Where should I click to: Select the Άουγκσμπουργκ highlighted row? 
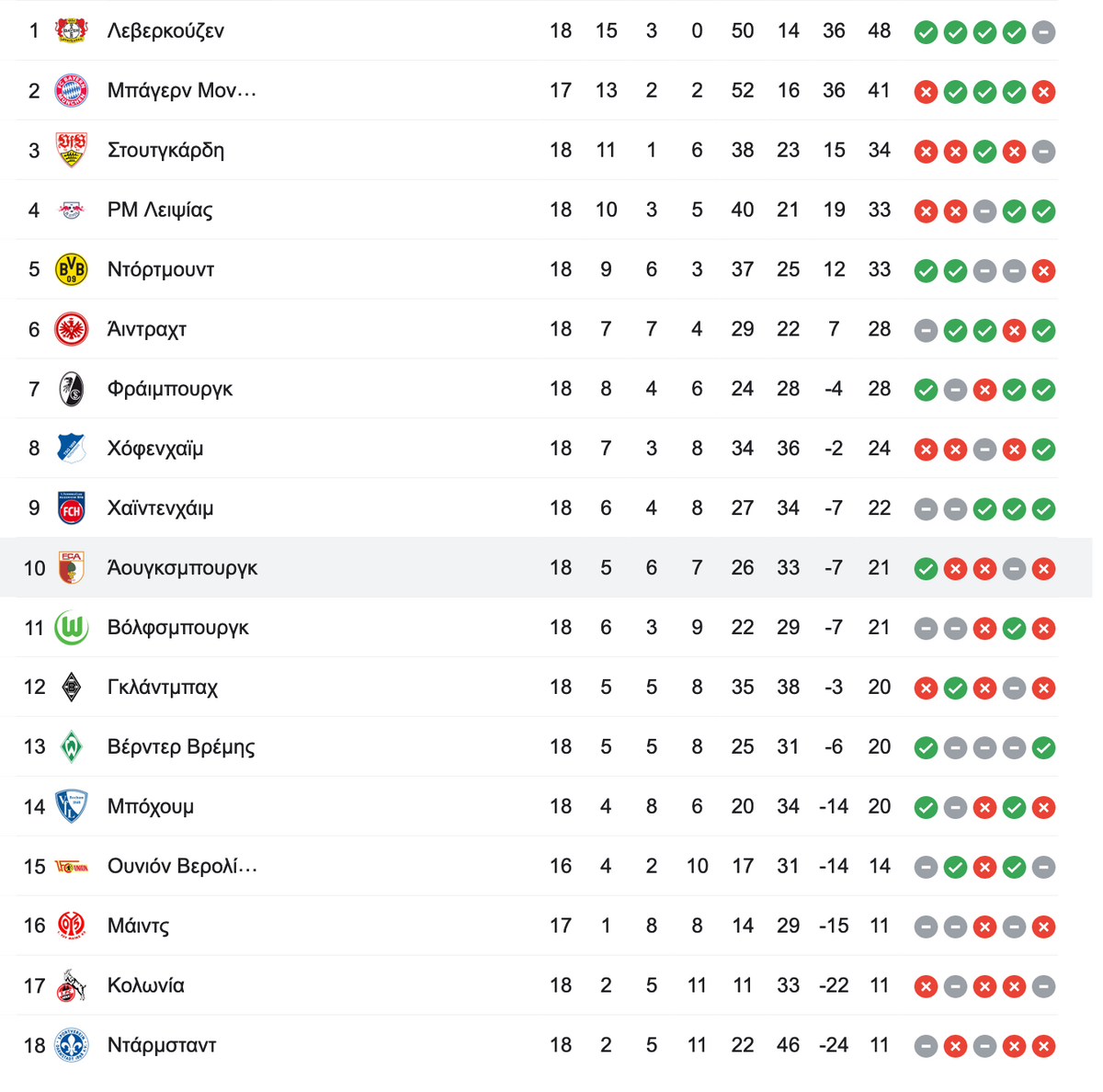click(546, 568)
